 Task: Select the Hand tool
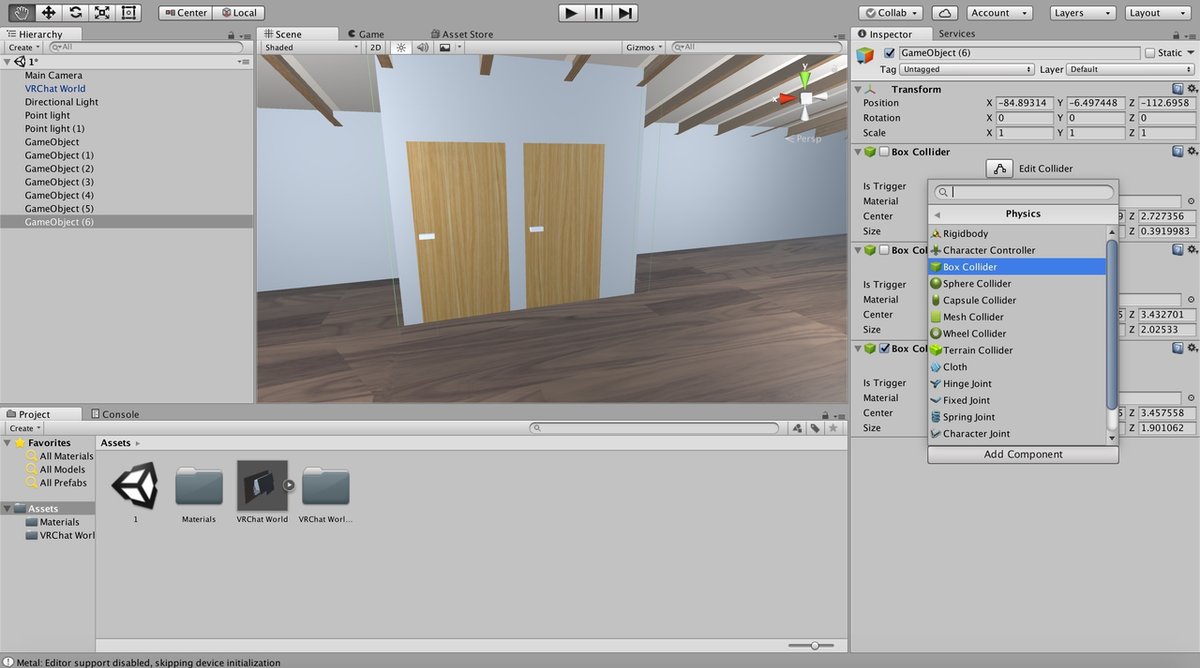[20, 13]
